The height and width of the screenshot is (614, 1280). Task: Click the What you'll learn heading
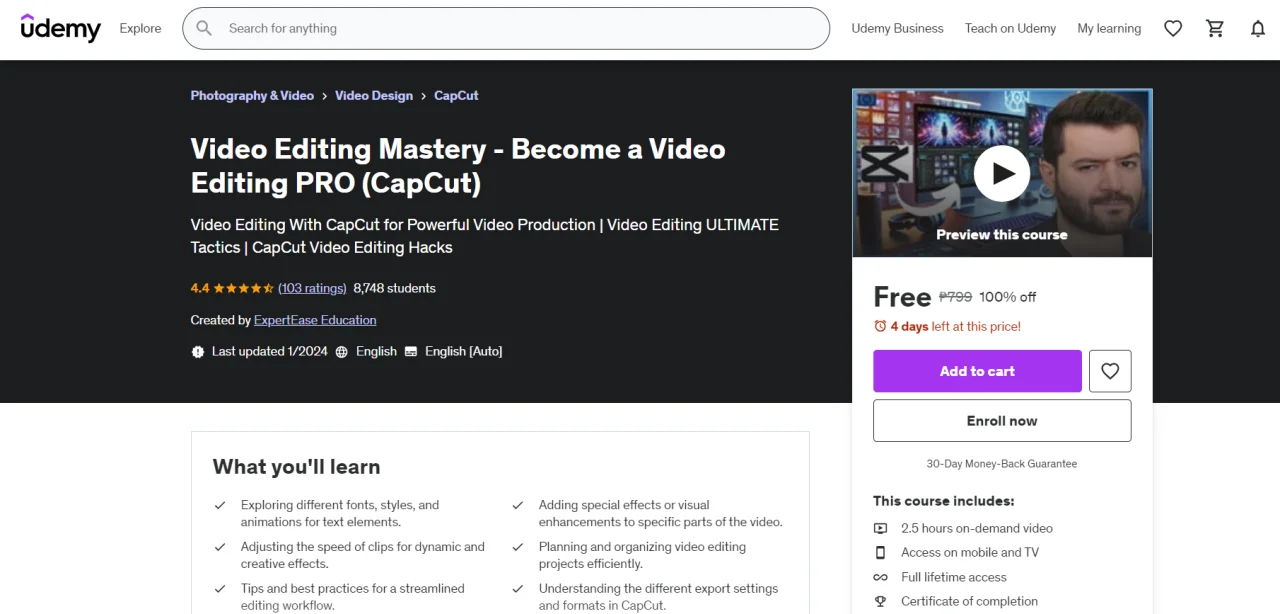pos(296,467)
